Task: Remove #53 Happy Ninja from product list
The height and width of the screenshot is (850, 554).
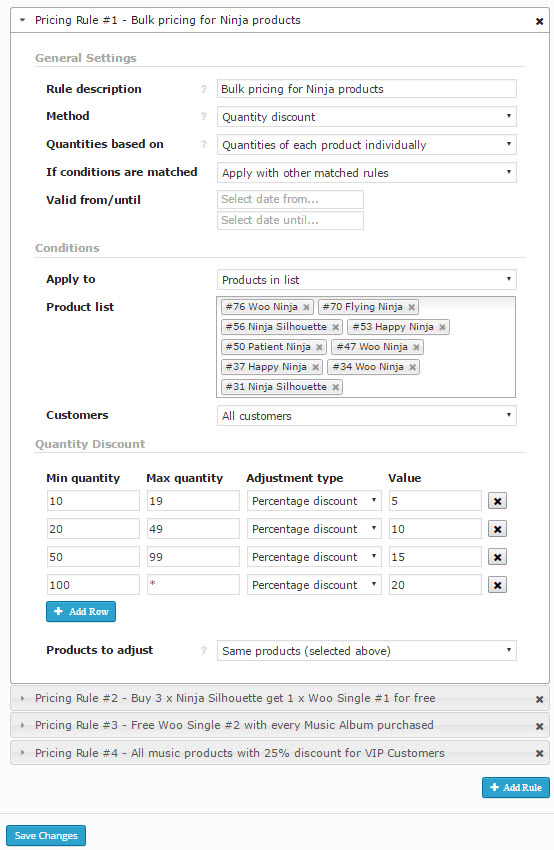Action: click(442, 327)
